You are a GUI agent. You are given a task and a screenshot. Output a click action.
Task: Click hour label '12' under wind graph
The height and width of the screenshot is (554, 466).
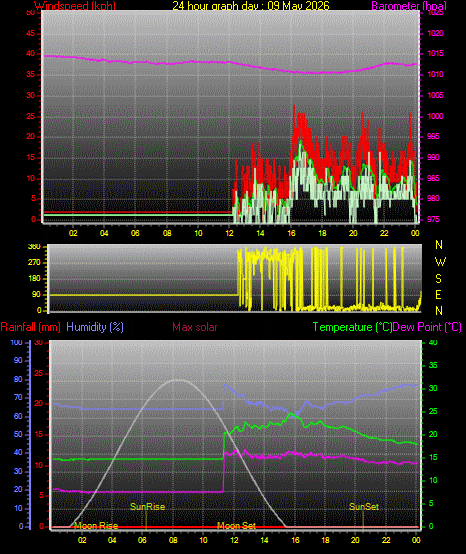(x=229, y=233)
